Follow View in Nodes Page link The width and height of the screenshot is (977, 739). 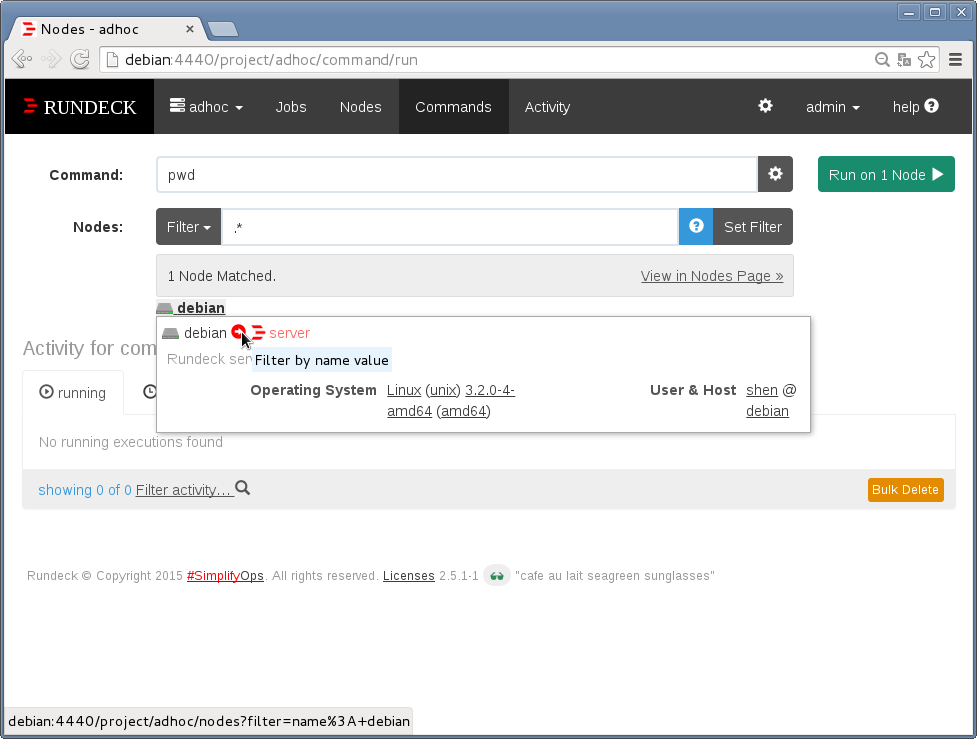tap(712, 276)
